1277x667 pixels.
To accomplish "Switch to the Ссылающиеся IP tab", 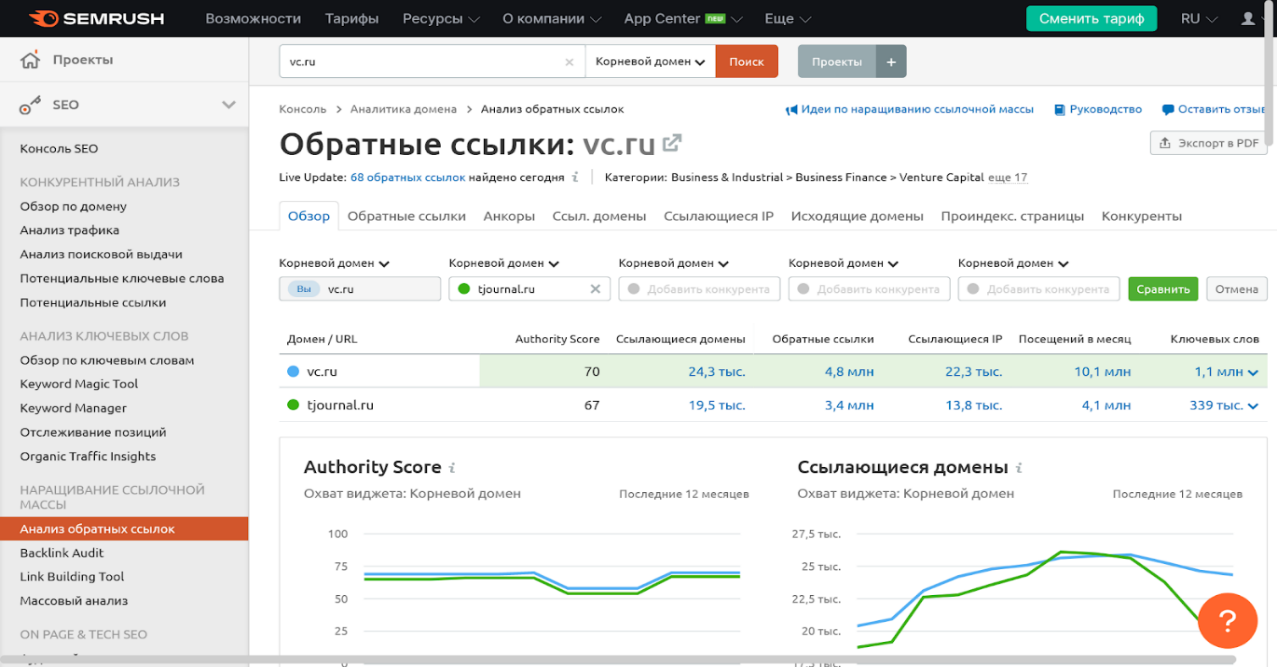I will pyautogui.click(x=719, y=216).
